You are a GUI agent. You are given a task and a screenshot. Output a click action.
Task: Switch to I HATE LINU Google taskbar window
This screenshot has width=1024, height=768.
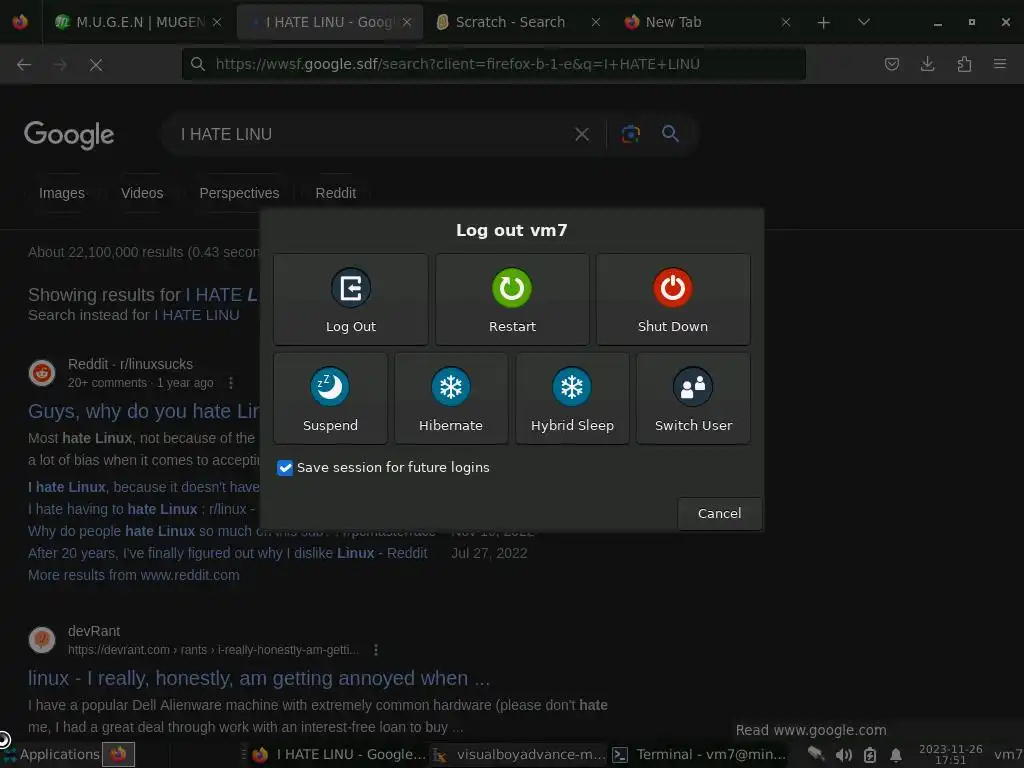coord(338,755)
